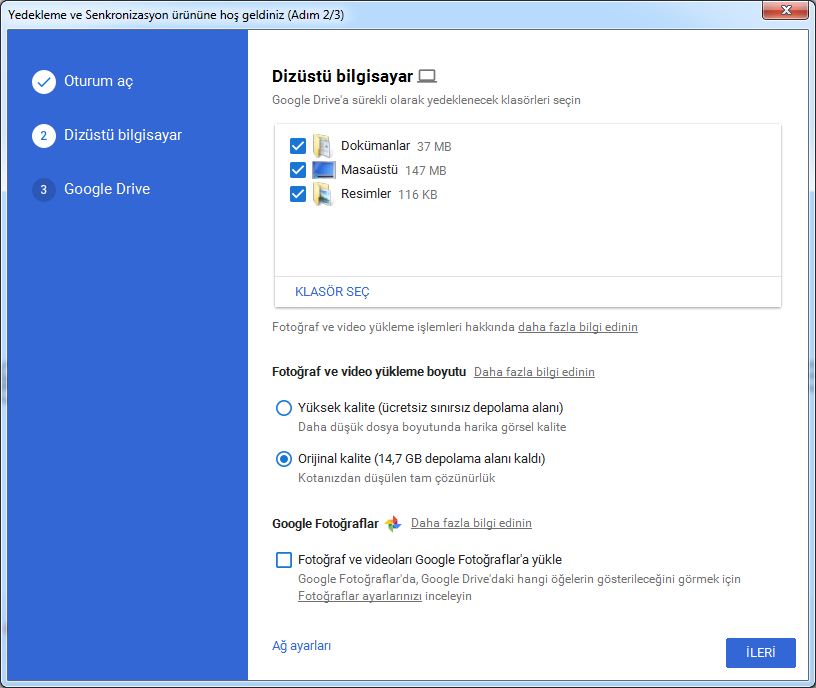Click the step 2 circle icon
The image size is (816, 688).
click(x=44, y=136)
